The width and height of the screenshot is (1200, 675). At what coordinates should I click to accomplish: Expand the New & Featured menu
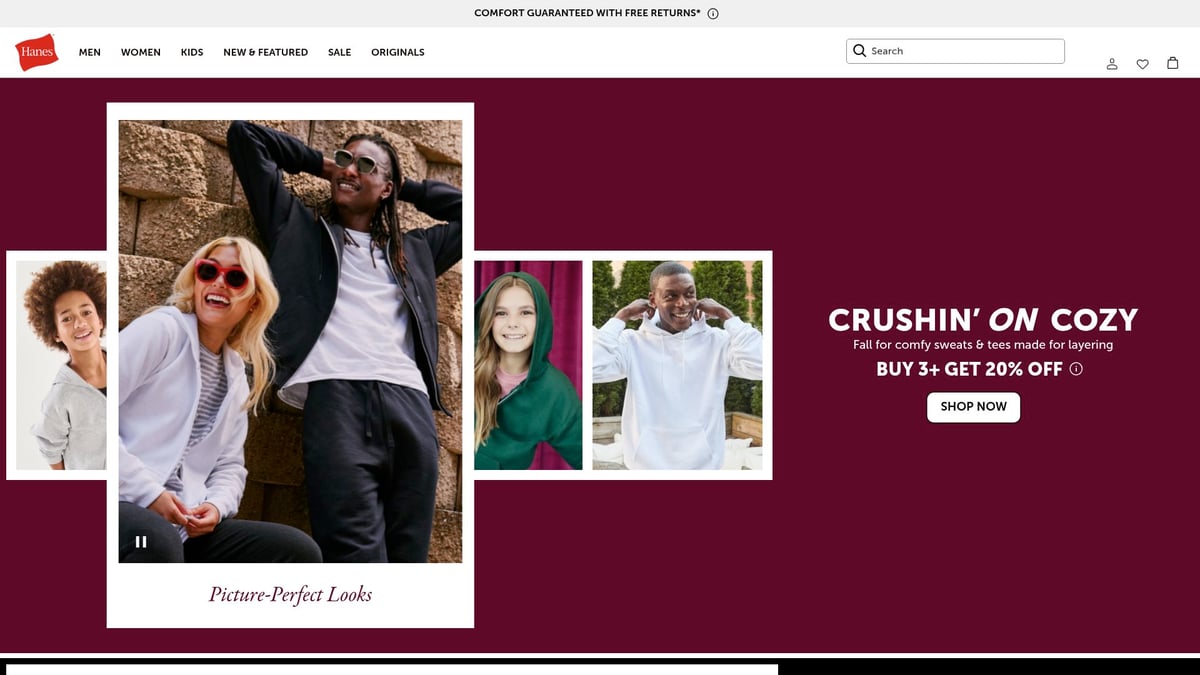265,52
